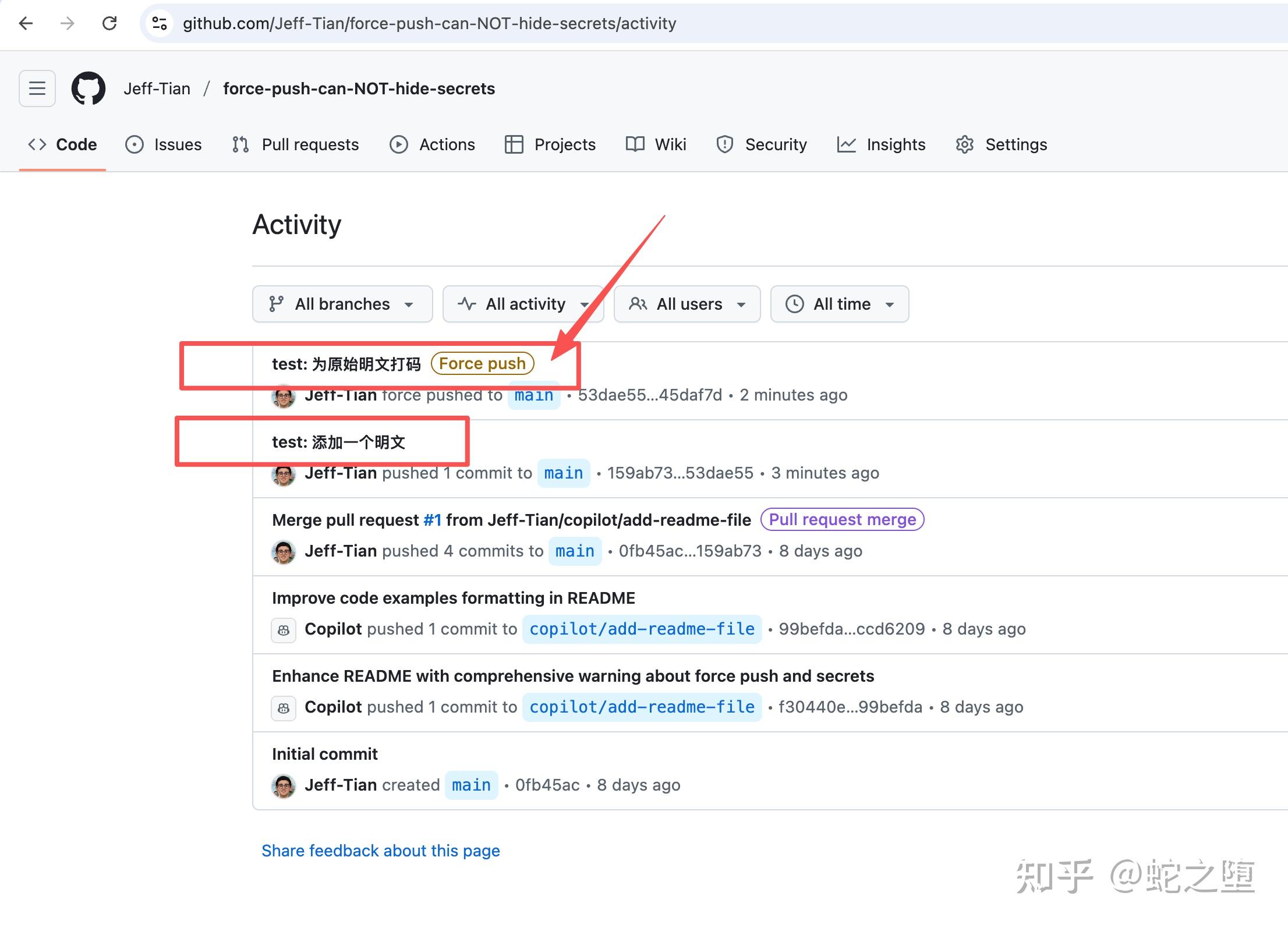The width and height of the screenshot is (1288, 928).
Task: Open the 'test: 为原始明文打码' activity title
Action: [346, 364]
